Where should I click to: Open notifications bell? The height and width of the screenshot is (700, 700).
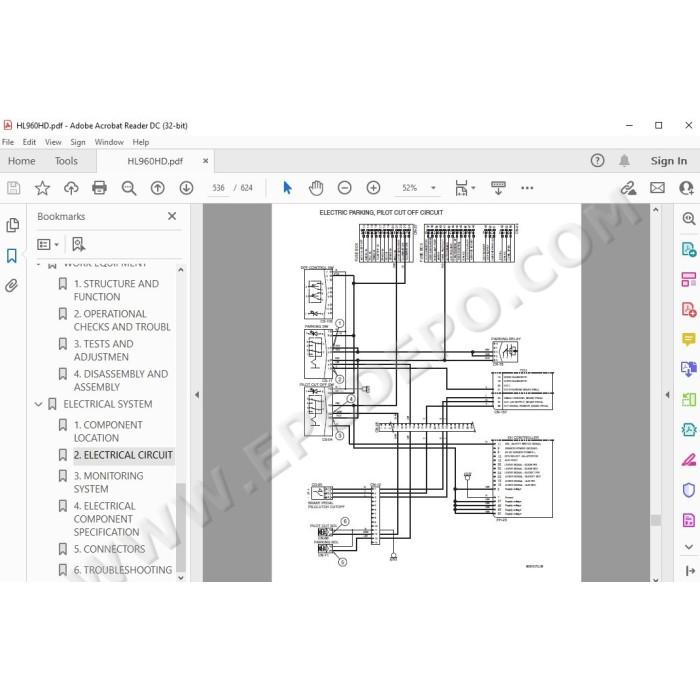(625, 161)
